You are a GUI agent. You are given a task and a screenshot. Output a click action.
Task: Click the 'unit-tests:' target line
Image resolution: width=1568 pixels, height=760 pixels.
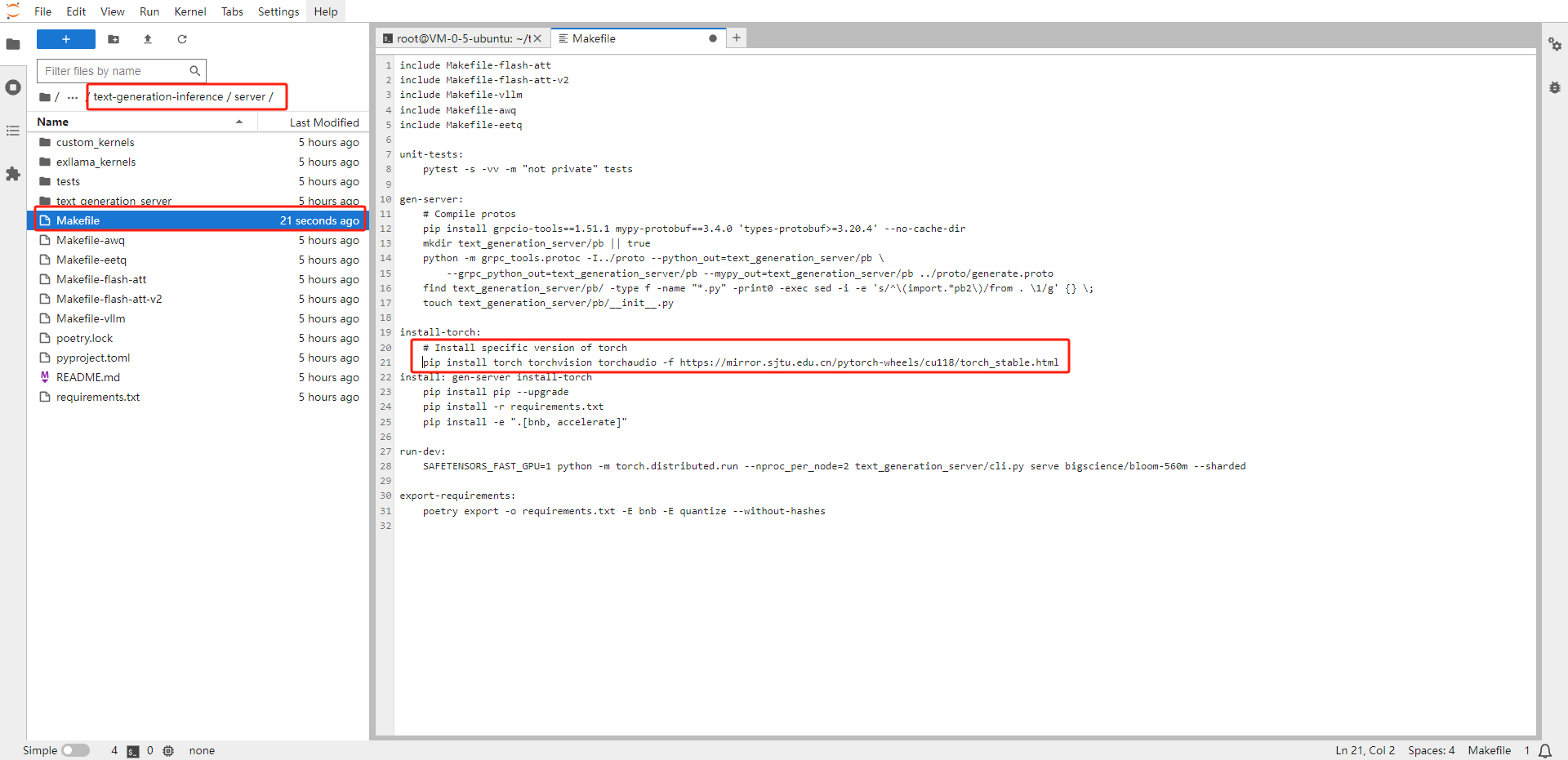[x=431, y=154]
